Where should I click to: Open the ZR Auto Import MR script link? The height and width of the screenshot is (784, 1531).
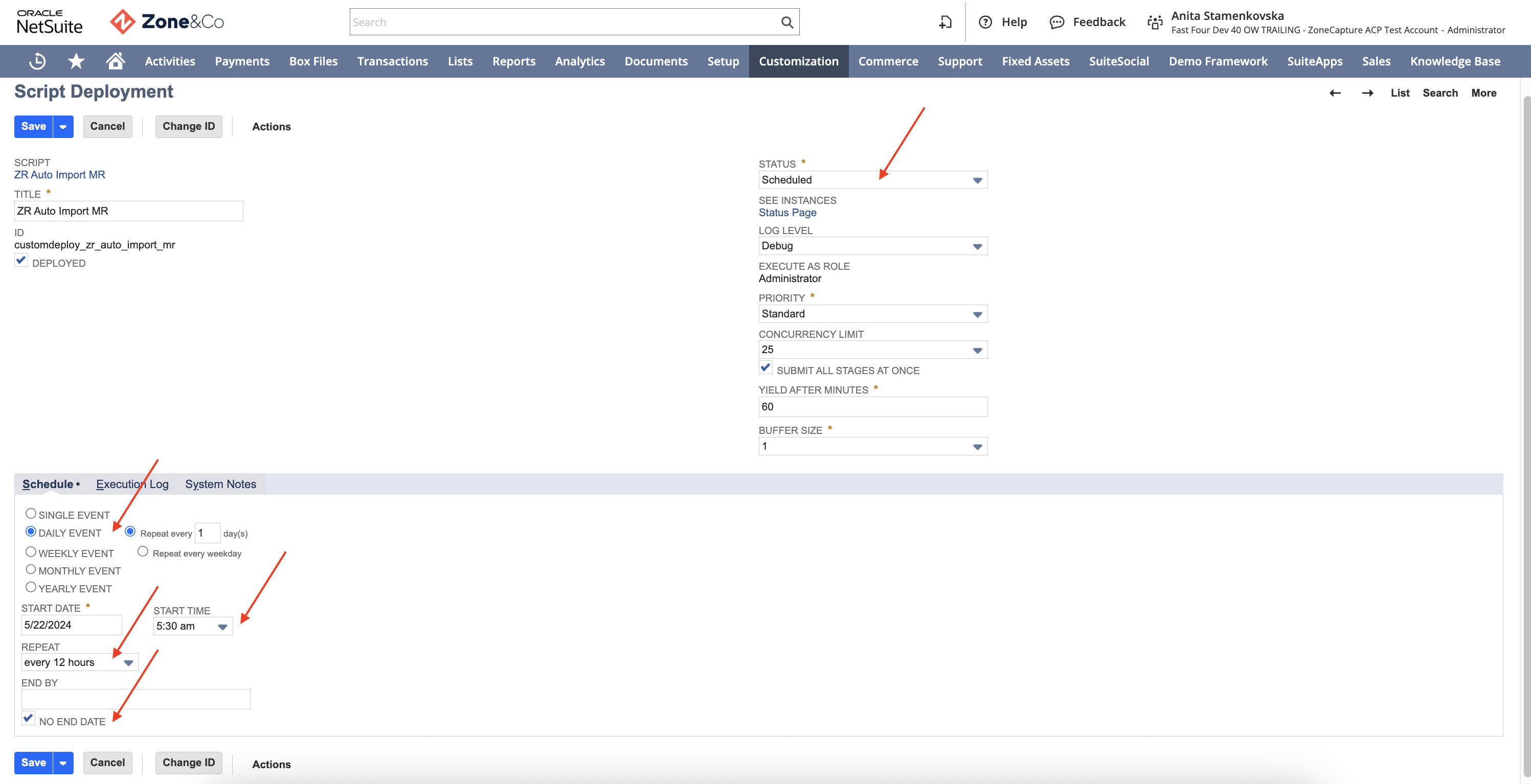59,175
